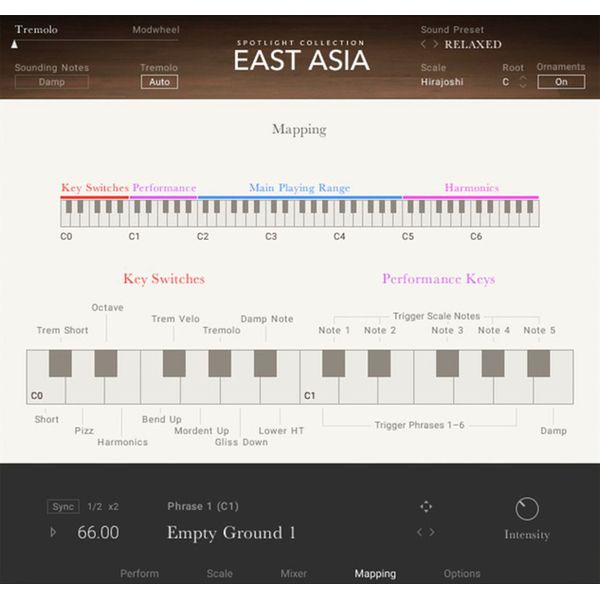Viewport: 600px width, 600px height.
Task: Switch to the Perform tab
Action: click(140, 573)
